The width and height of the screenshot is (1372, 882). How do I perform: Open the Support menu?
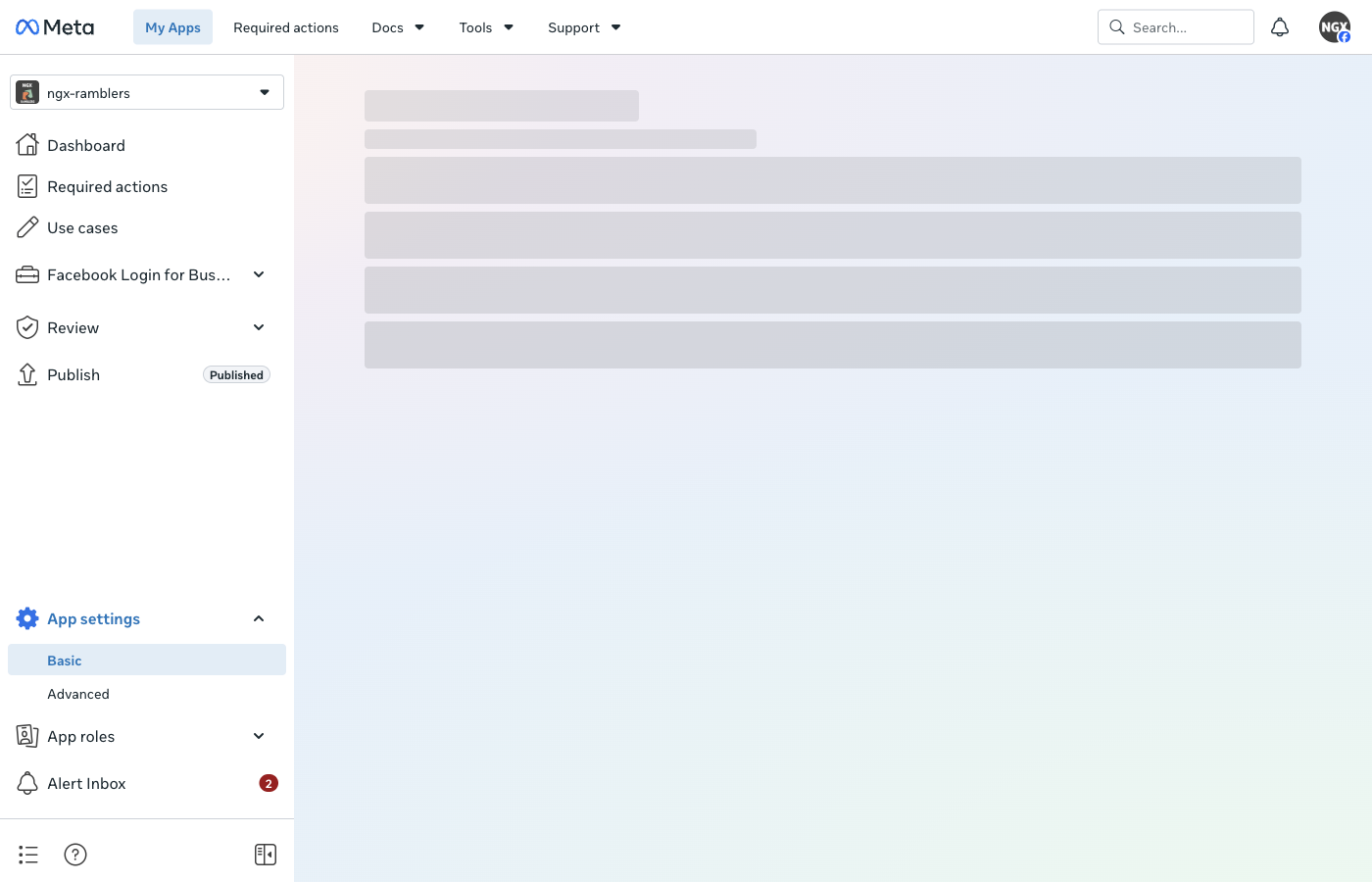click(x=584, y=27)
